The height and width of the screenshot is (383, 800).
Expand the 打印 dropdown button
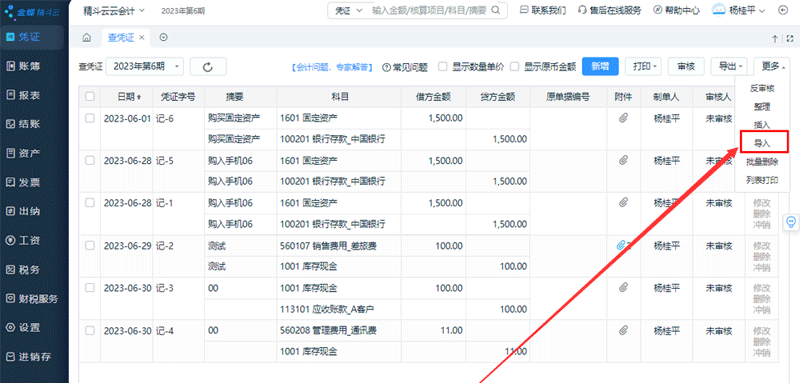pos(643,66)
